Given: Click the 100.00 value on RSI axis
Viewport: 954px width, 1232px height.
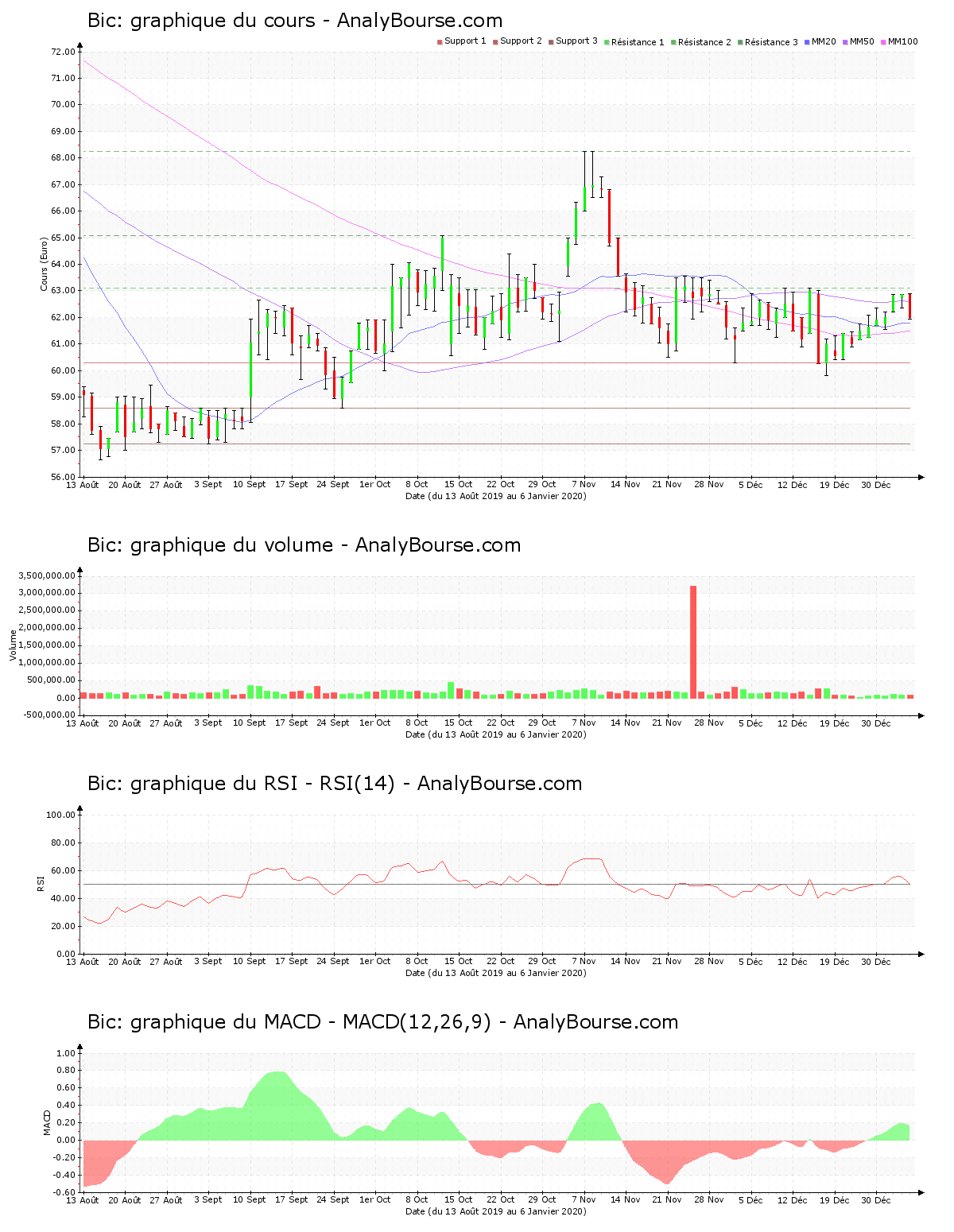Looking at the screenshot, I should 60,815.
